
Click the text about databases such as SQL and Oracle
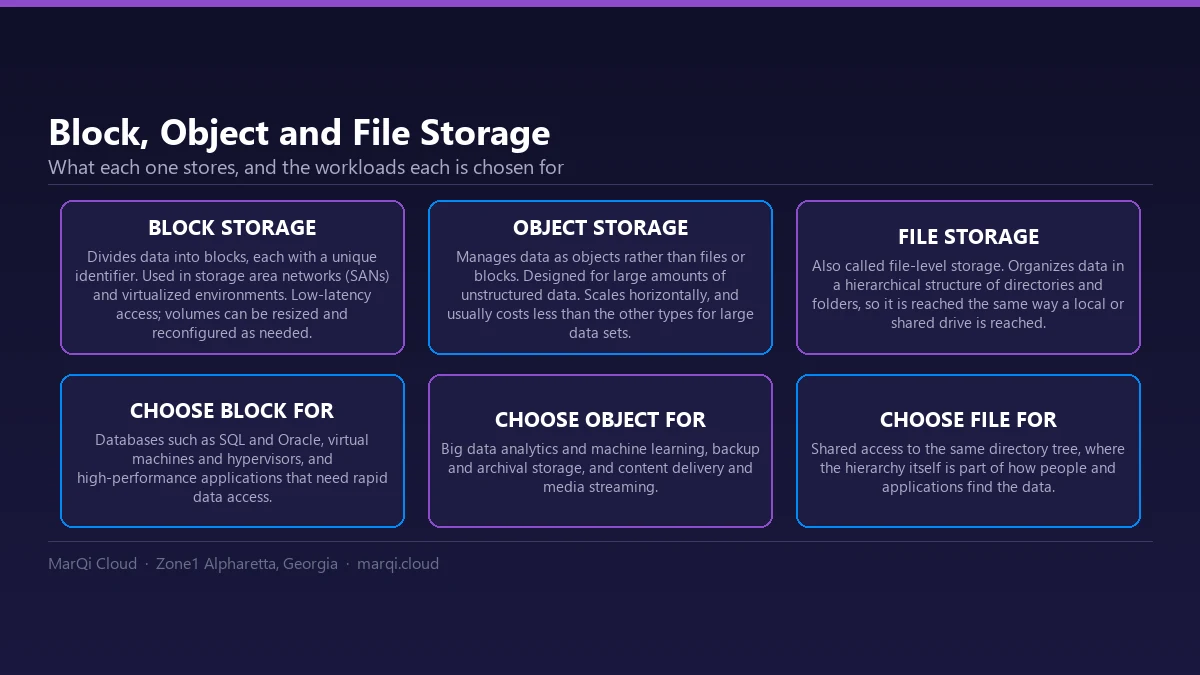(x=232, y=468)
